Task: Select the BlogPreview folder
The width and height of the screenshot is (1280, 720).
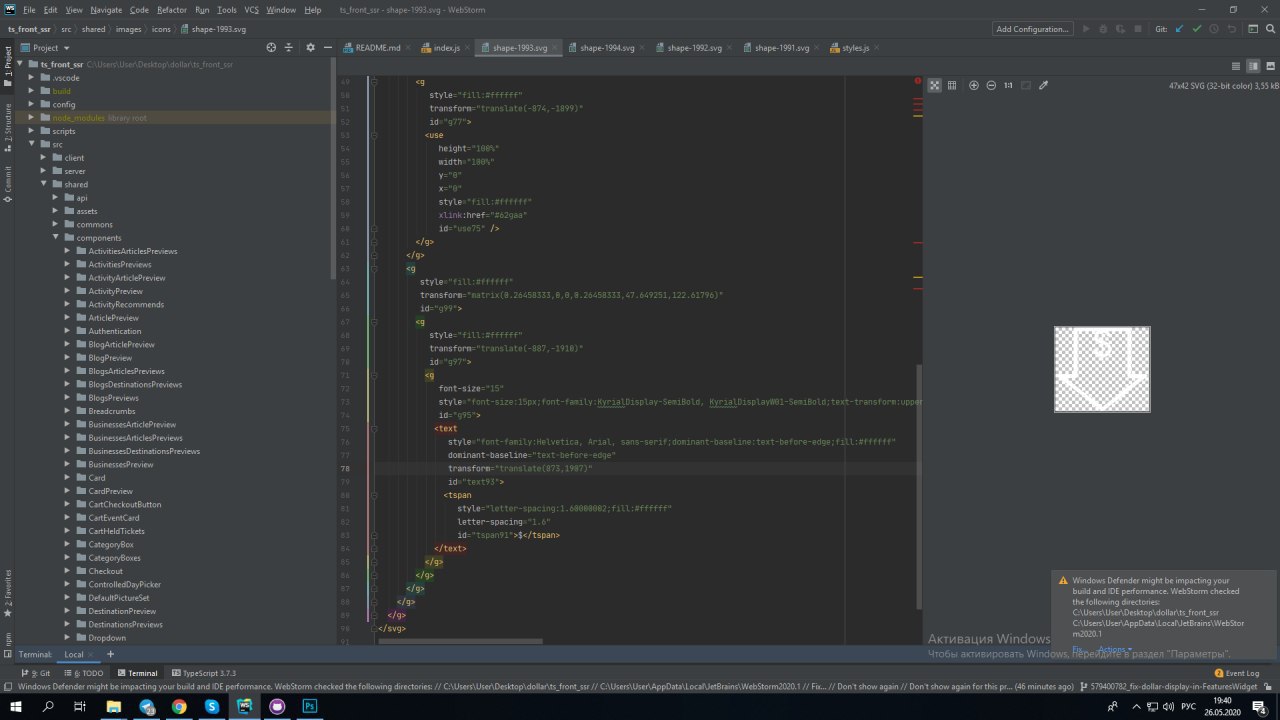Action: coord(110,357)
